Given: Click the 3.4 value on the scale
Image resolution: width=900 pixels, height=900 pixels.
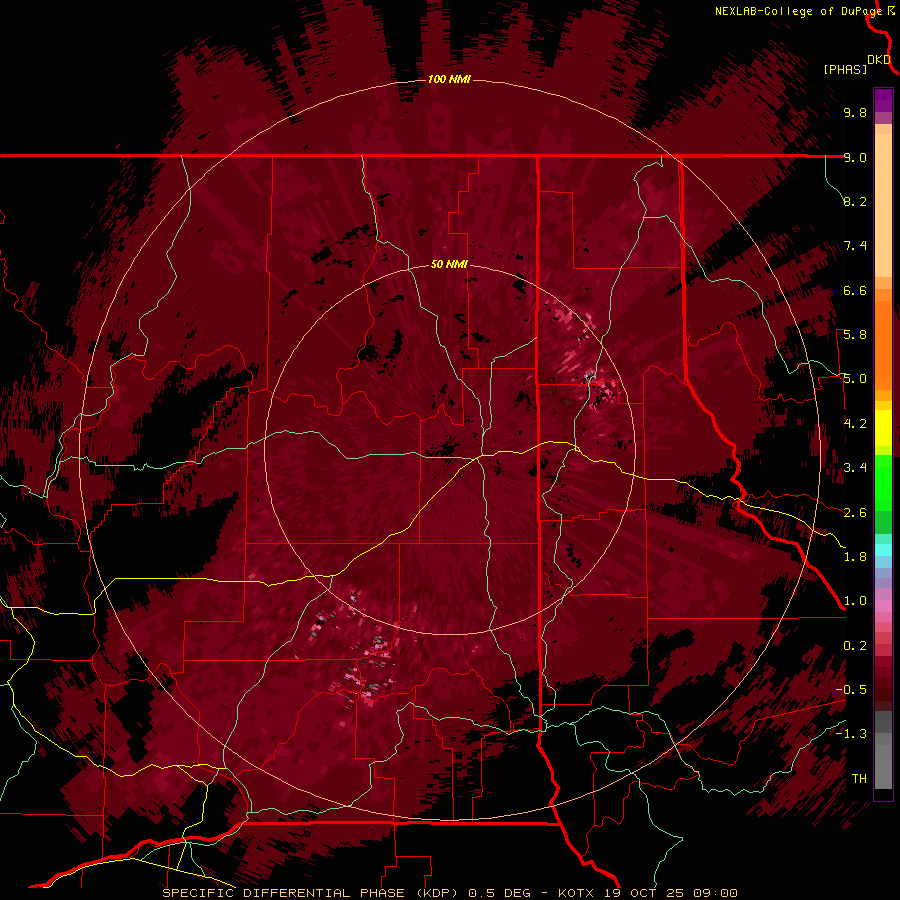Looking at the screenshot, I should point(855,468).
